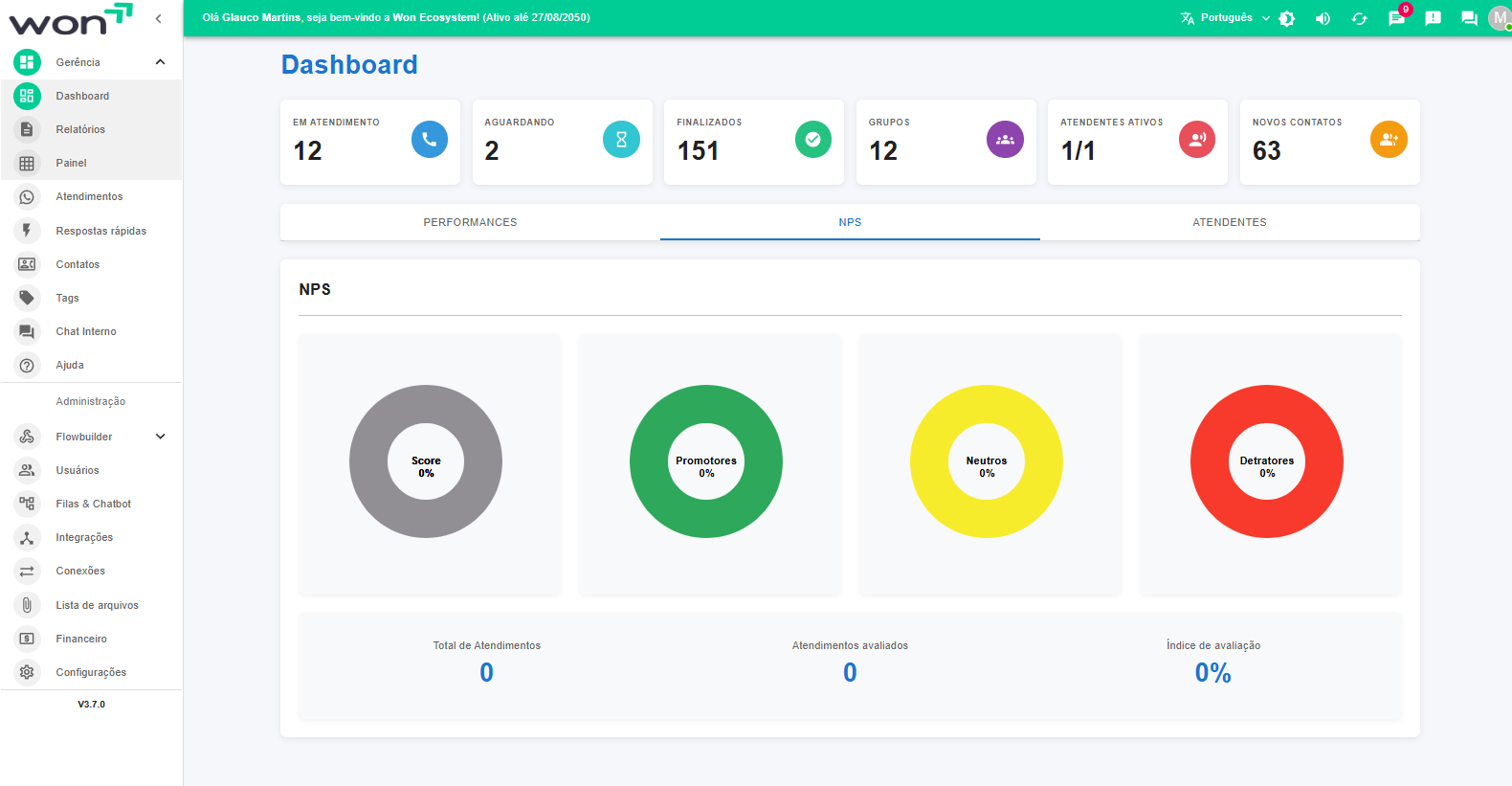Collapse the sidebar with the chevron
This screenshot has width=1512, height=786.
(x=158, y=18)
